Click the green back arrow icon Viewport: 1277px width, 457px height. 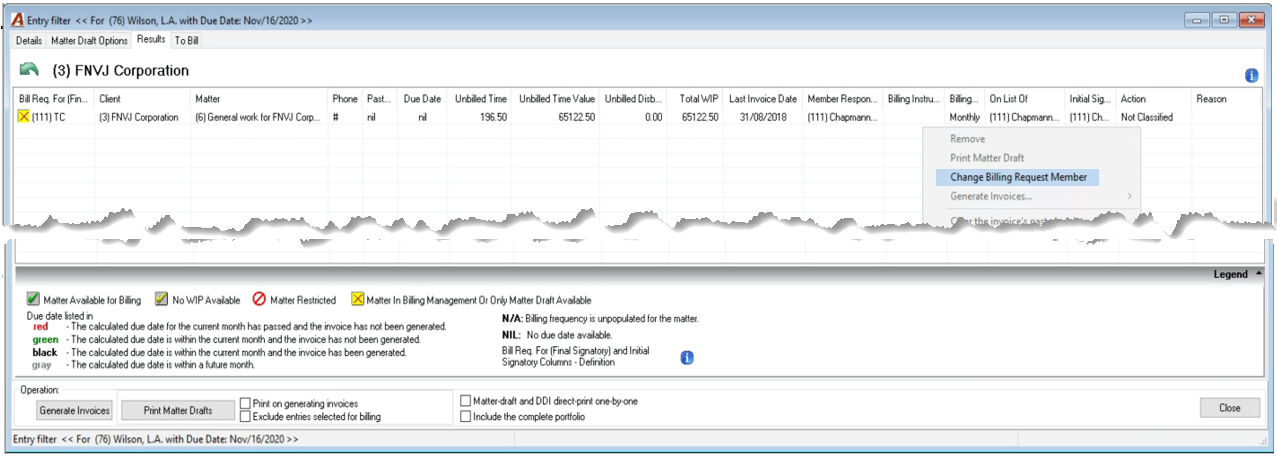[x=29, y=70]
